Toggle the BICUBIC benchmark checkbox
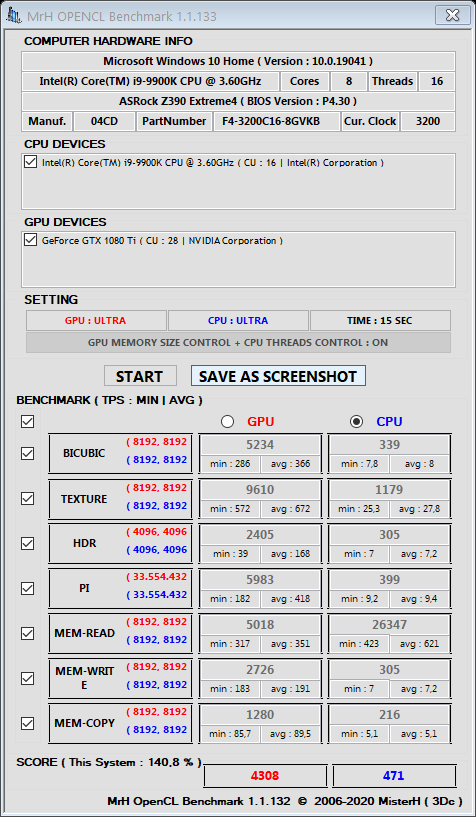The width and height of the screenshot is (476, 817). (28, 454)
